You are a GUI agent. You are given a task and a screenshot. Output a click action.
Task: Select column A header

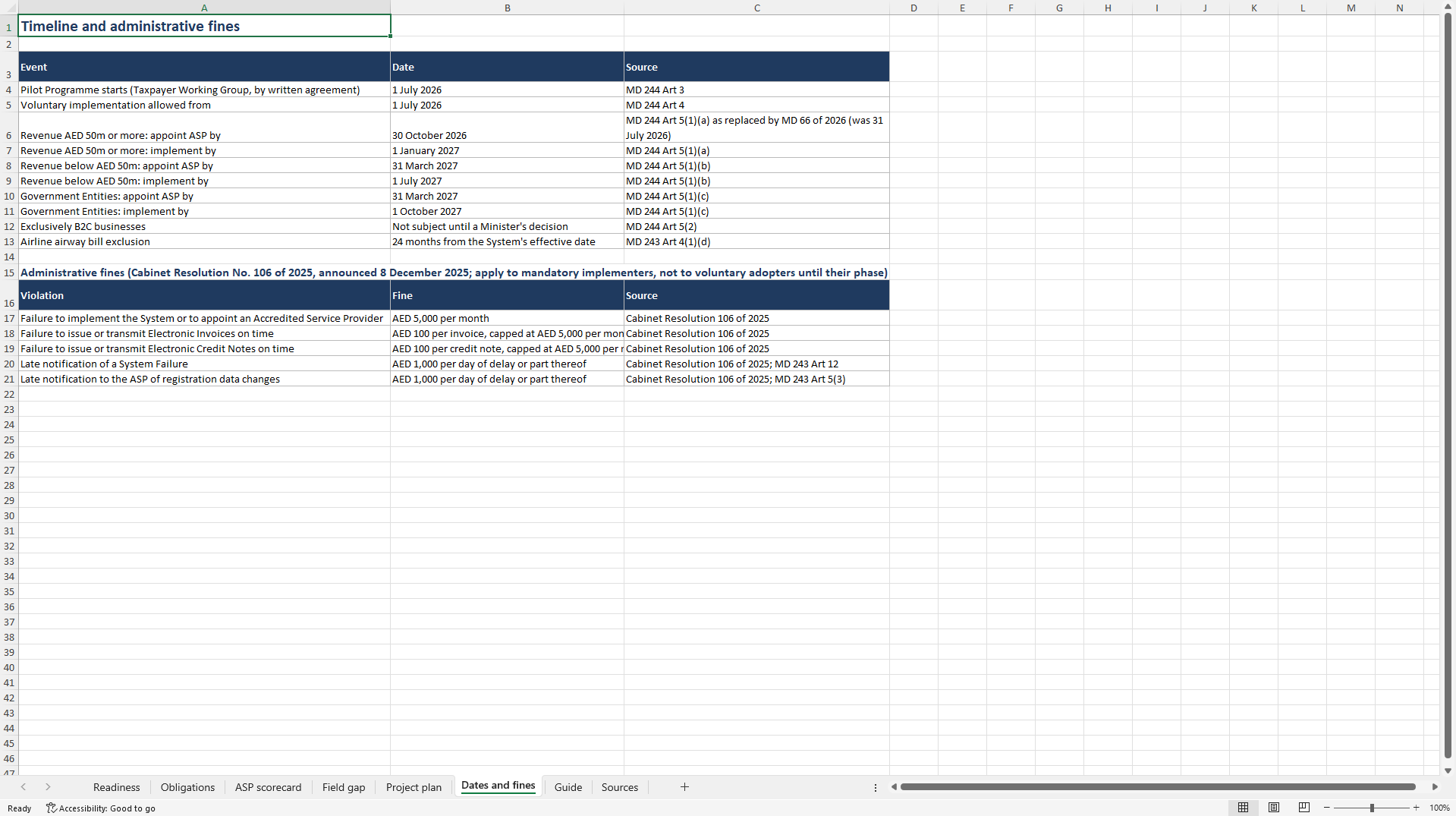[x=204, y=8]
